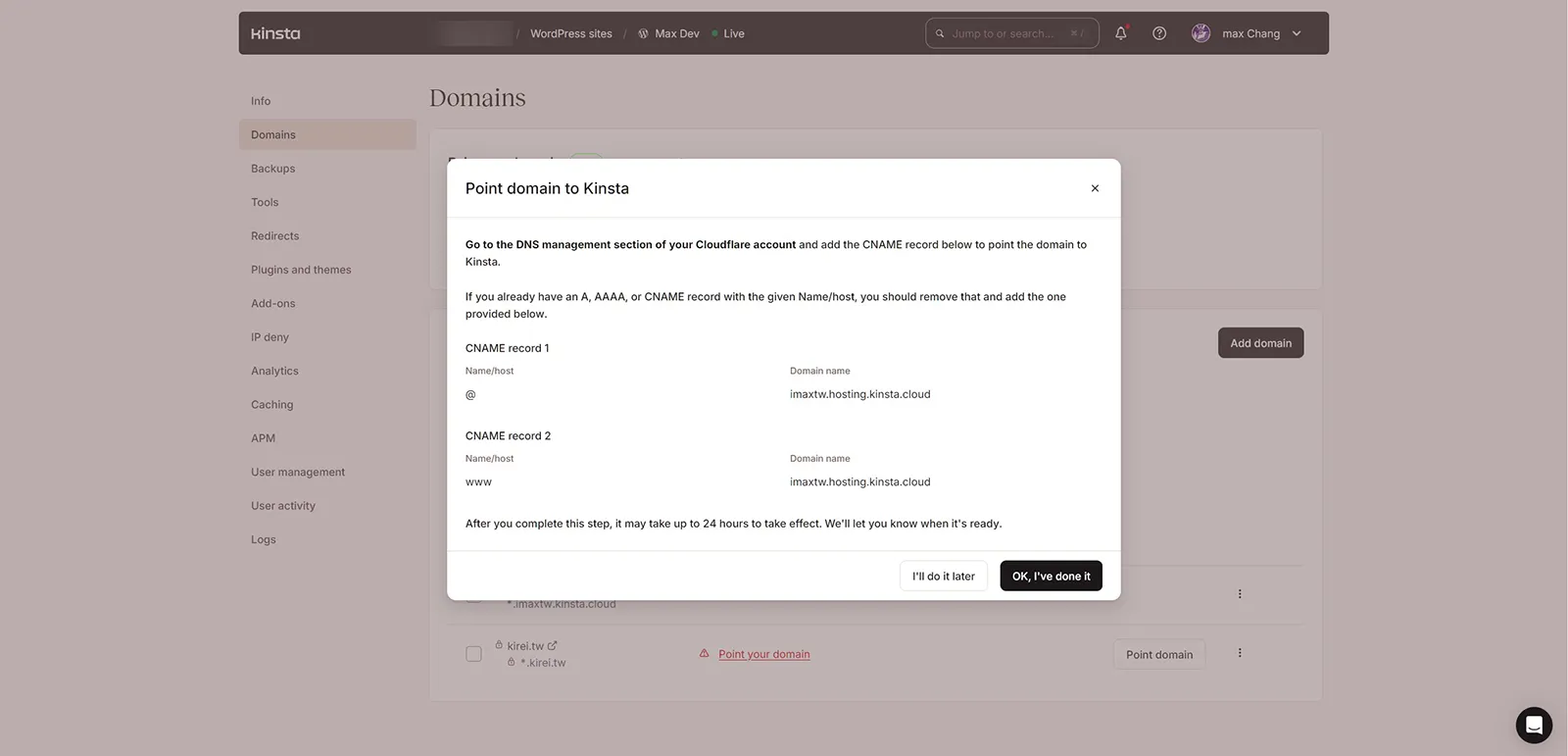Open the kebab menu for kirei.tw
Screen dimensions: 1568x756
pos(1240,653)
